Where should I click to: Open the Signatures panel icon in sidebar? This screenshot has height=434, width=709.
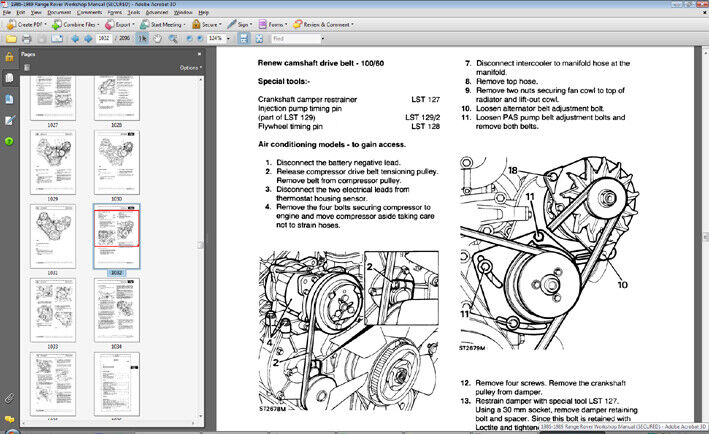(9, 120)
